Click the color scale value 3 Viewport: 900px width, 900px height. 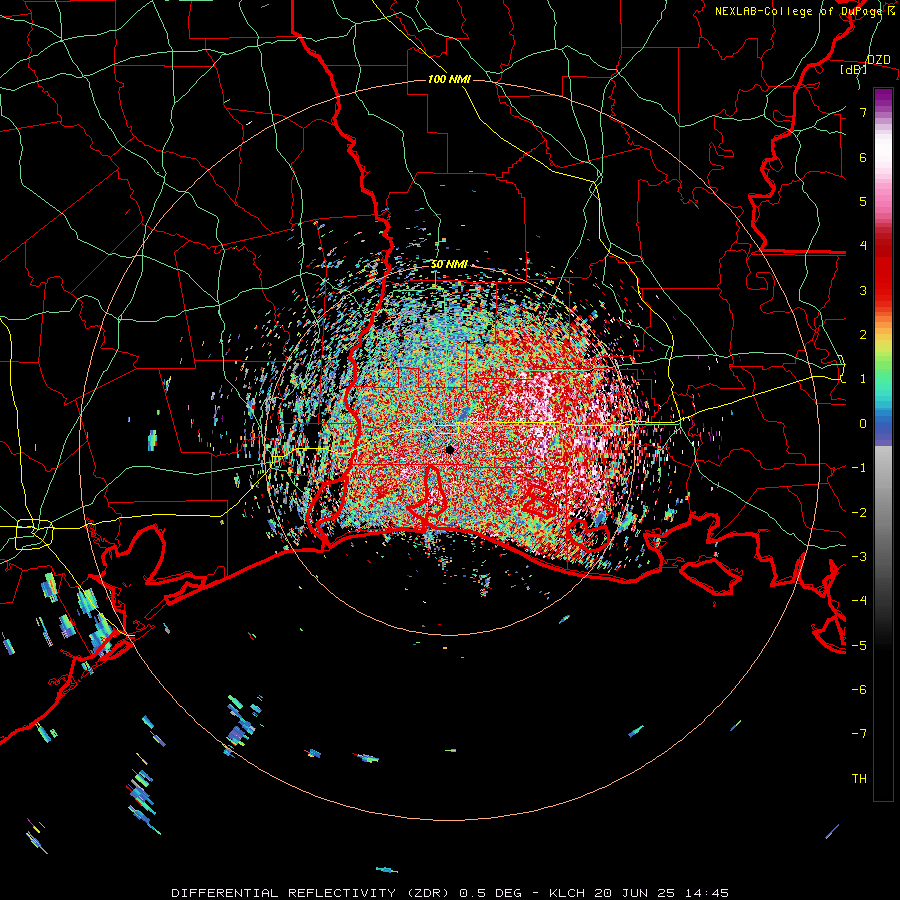(863, 290)
